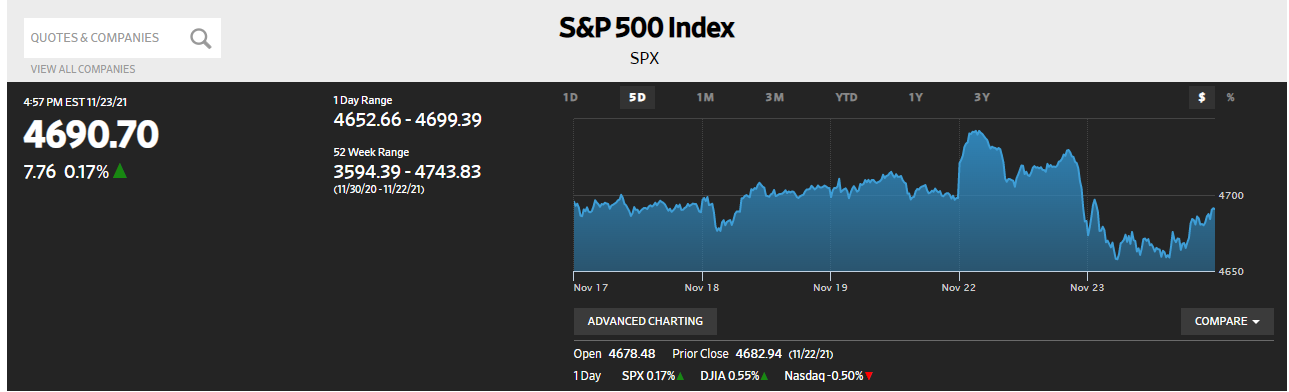Select the 3Y chart range

981,97
